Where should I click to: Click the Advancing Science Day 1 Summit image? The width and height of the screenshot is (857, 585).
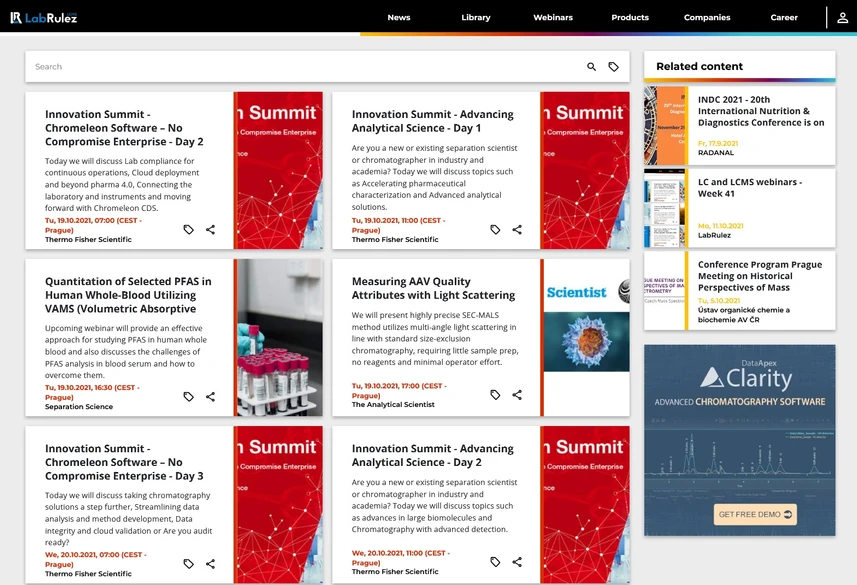(585, 171)
